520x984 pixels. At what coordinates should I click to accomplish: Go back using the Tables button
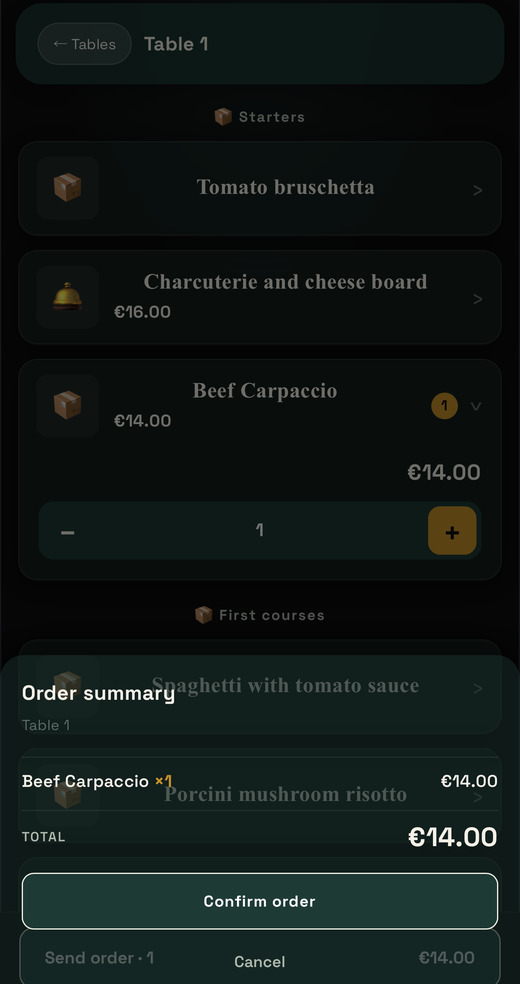(x=85, y=44)
